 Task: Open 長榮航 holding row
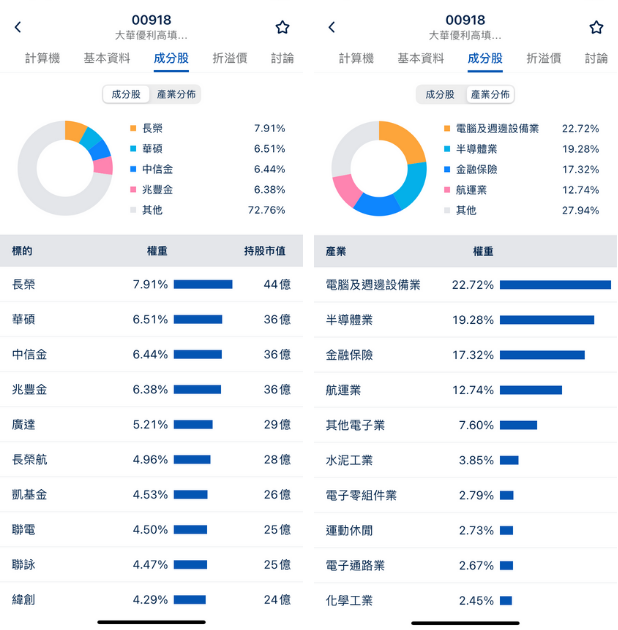click(x=151, y=459)
